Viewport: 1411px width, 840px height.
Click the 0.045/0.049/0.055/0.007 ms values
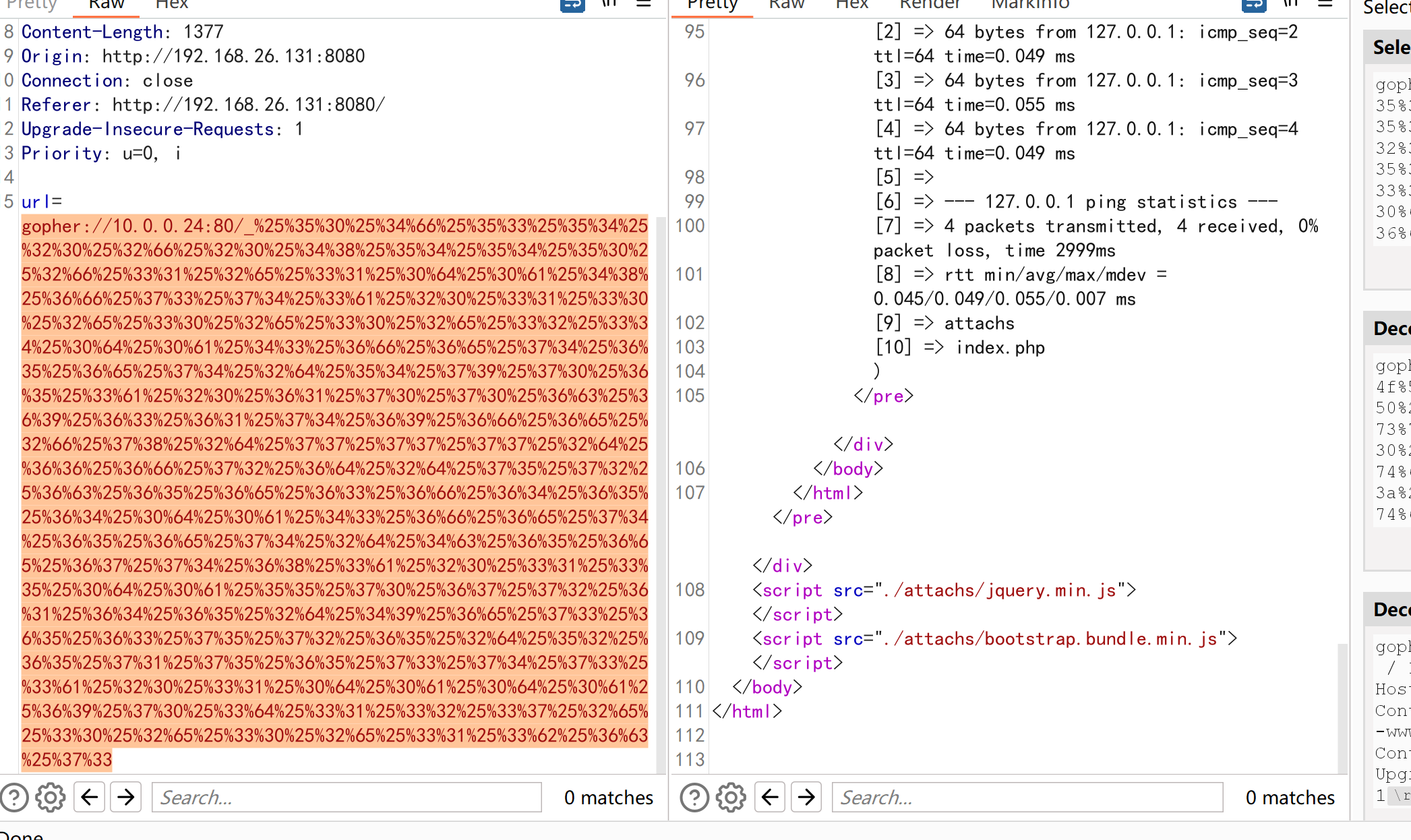(x=1004, y=299)
